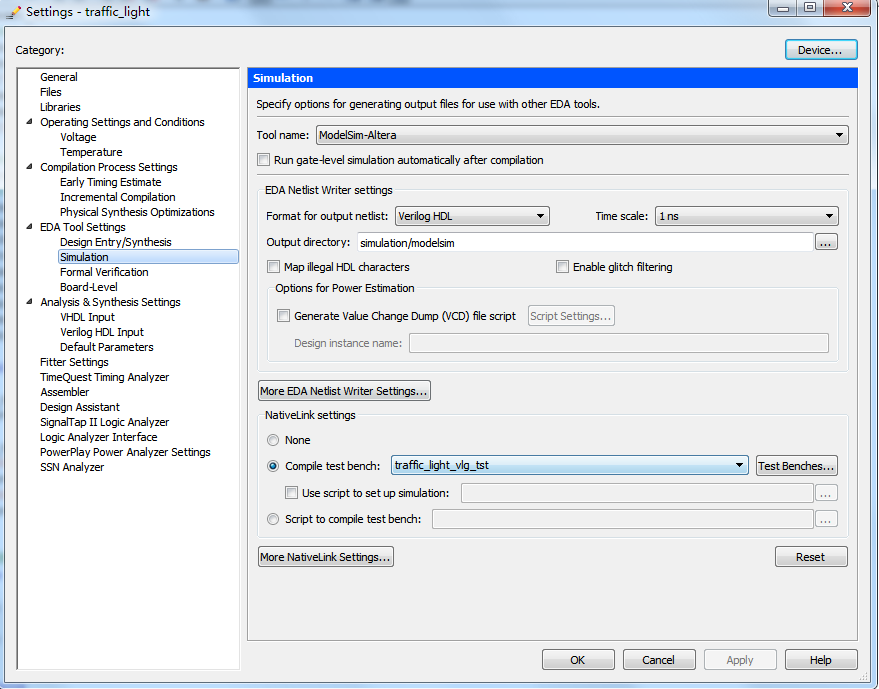This screenshot has width=879, height=689.
Task: Enable glitch filtering checkbox
Action: point(562,267)
